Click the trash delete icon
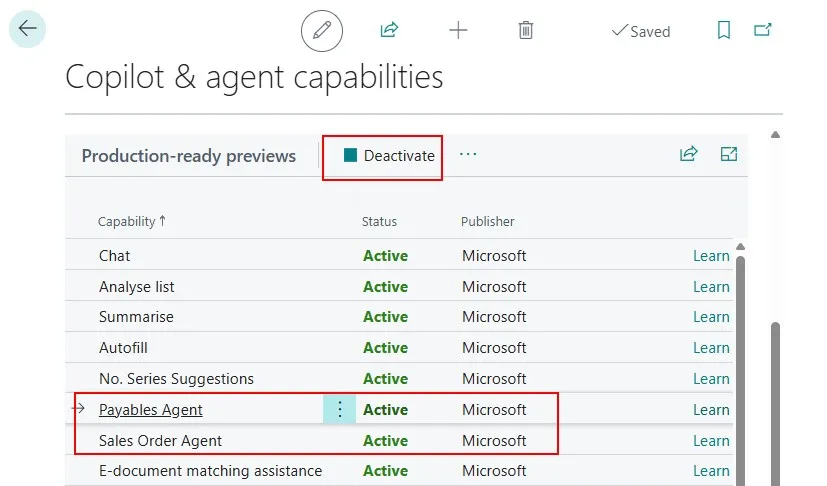 (526, 30)
